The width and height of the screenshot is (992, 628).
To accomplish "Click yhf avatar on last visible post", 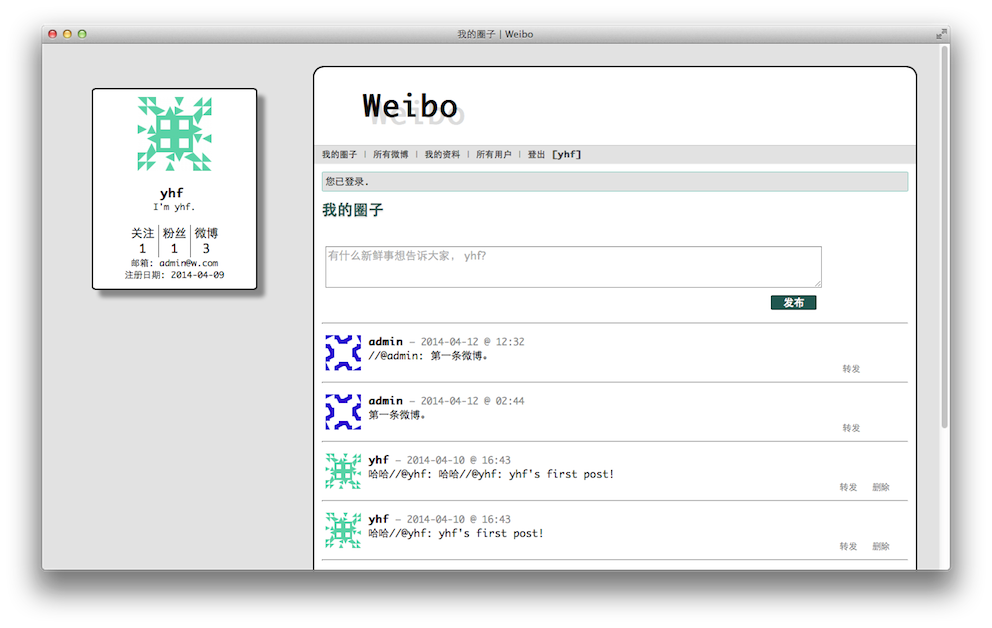I will [343, 530].
